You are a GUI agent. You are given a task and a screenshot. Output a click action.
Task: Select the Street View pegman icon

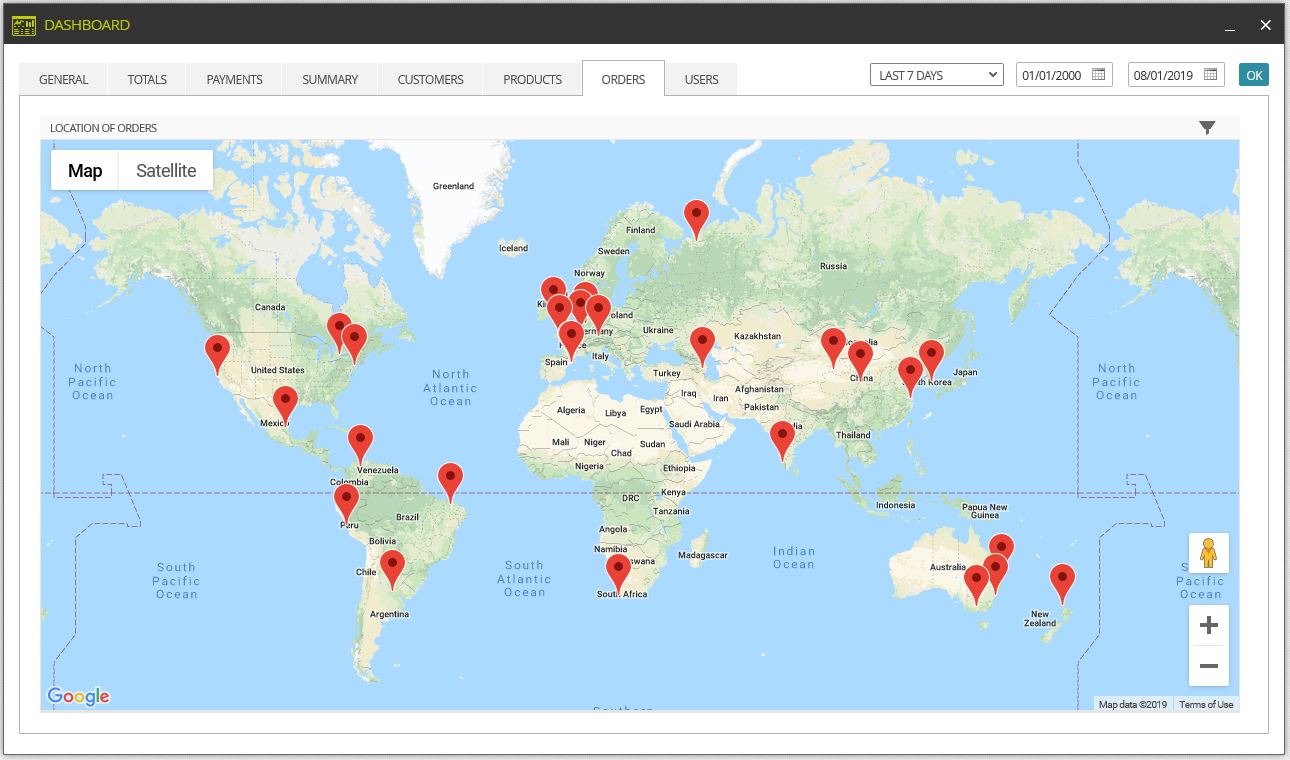pyautogui.click(x=1208, y=553)
